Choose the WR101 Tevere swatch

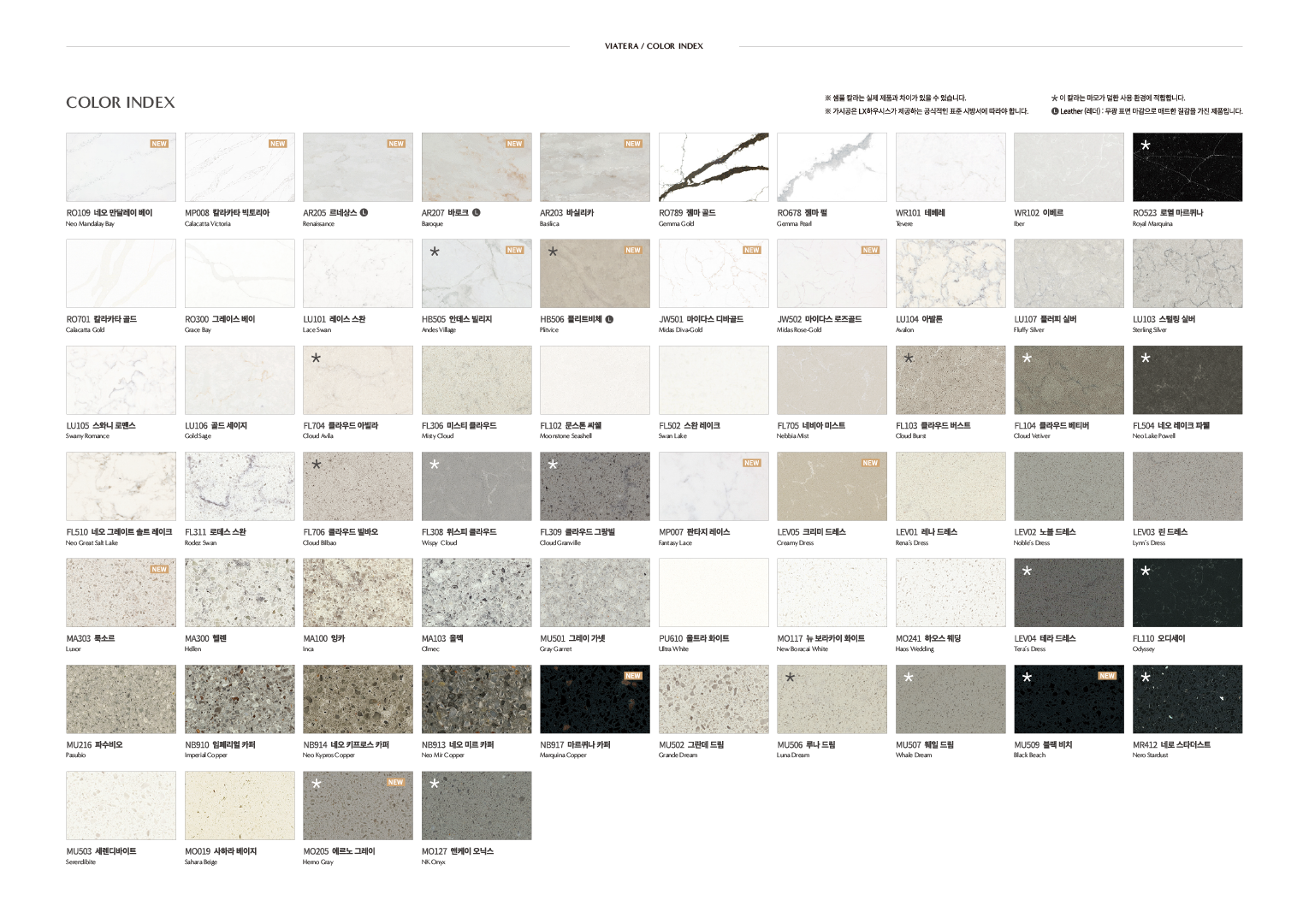click(x=951, y=167)
